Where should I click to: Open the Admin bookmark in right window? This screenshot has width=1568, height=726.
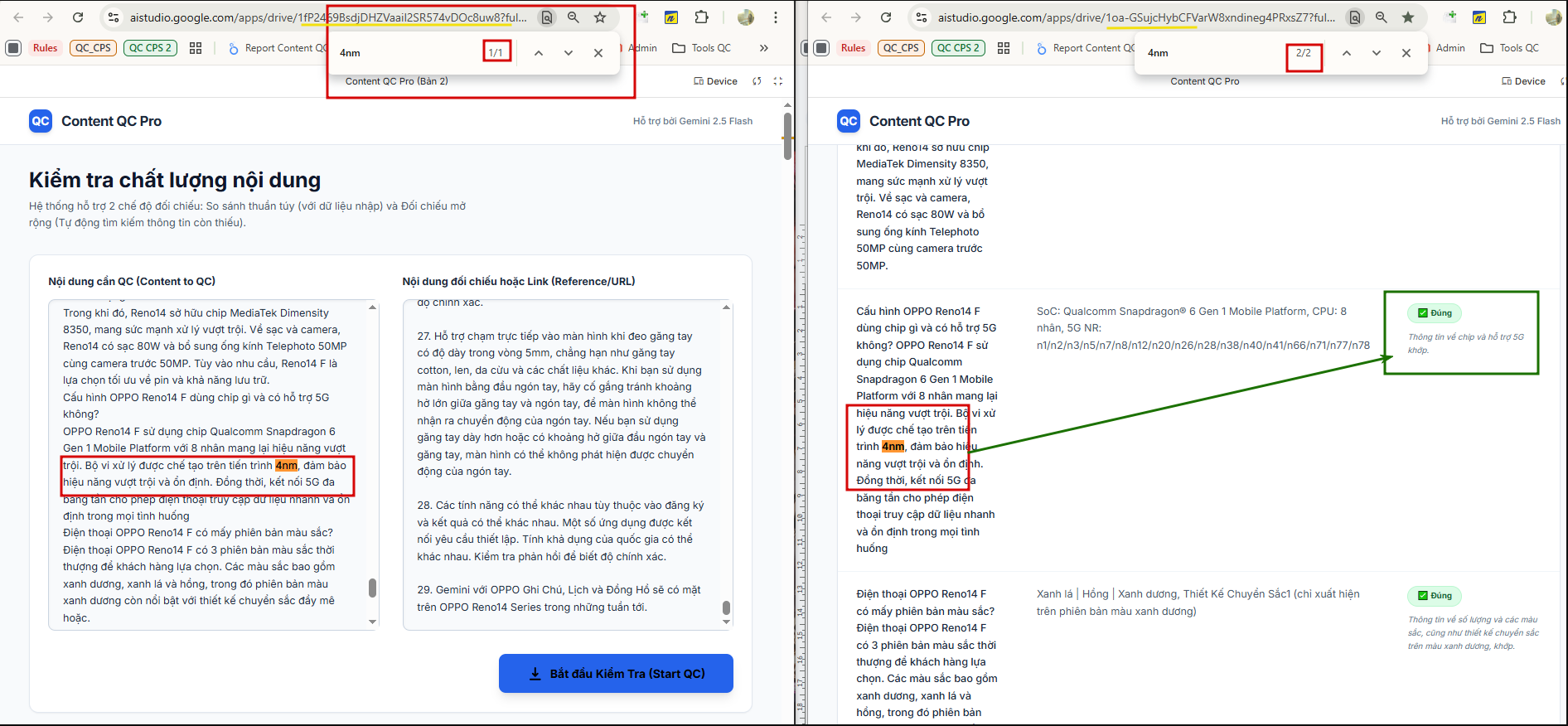(x=1449, y=48)
